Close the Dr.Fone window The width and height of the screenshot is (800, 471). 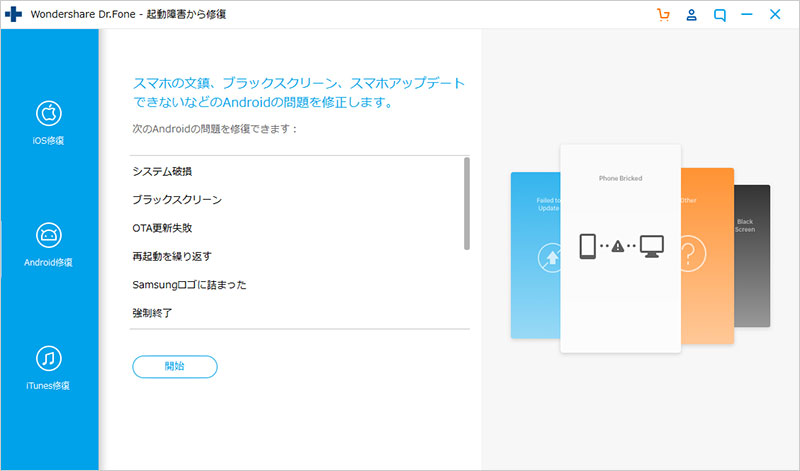coord(775,14)
